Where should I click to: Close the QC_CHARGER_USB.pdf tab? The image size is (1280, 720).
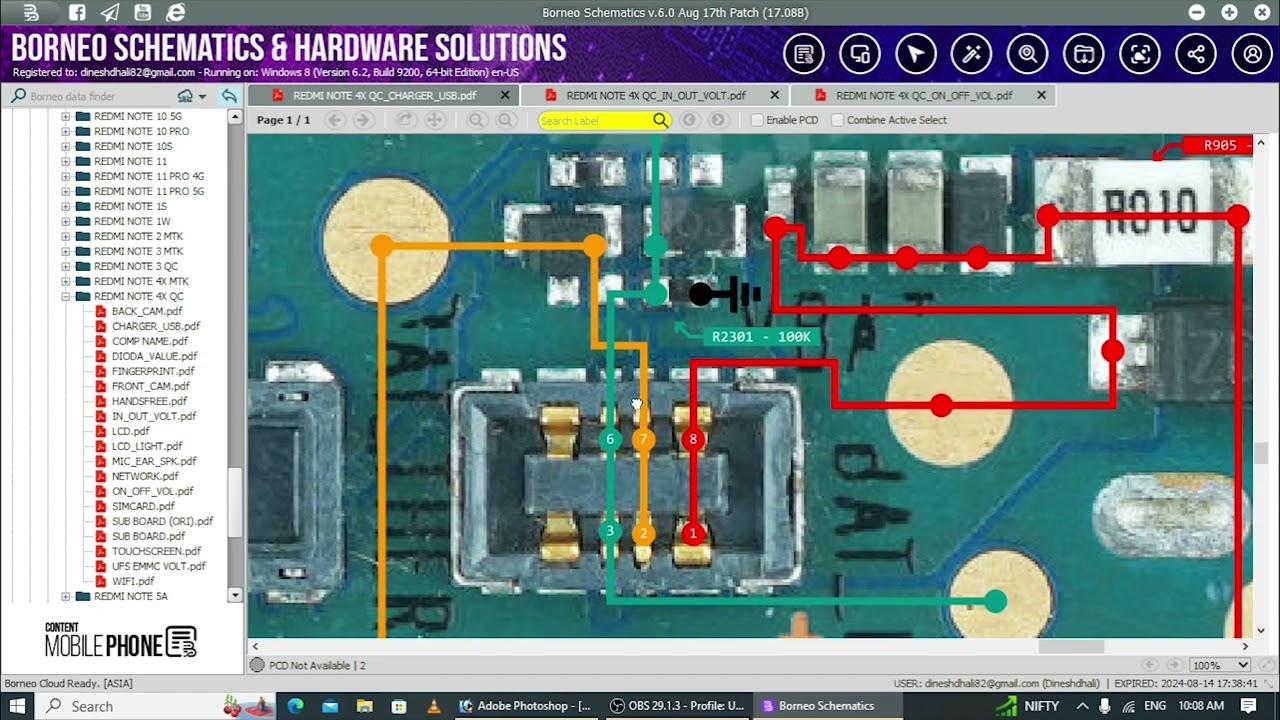[x=505, y=95]
